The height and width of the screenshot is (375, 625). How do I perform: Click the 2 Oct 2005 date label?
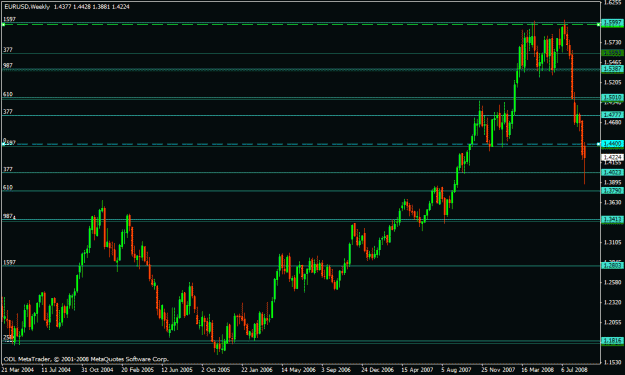216,370
